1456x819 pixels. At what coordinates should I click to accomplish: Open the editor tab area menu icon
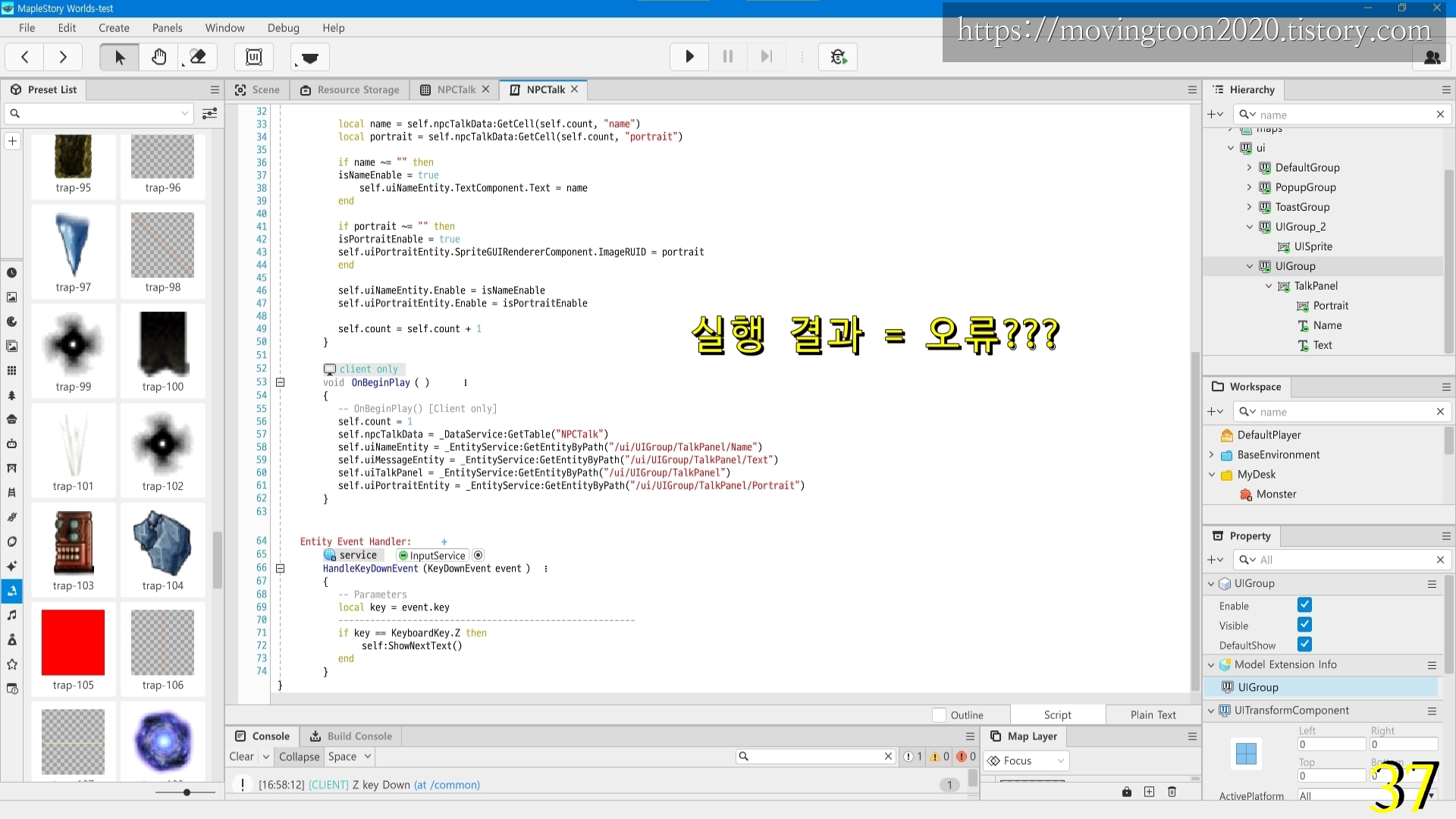tap(1192, 89)
